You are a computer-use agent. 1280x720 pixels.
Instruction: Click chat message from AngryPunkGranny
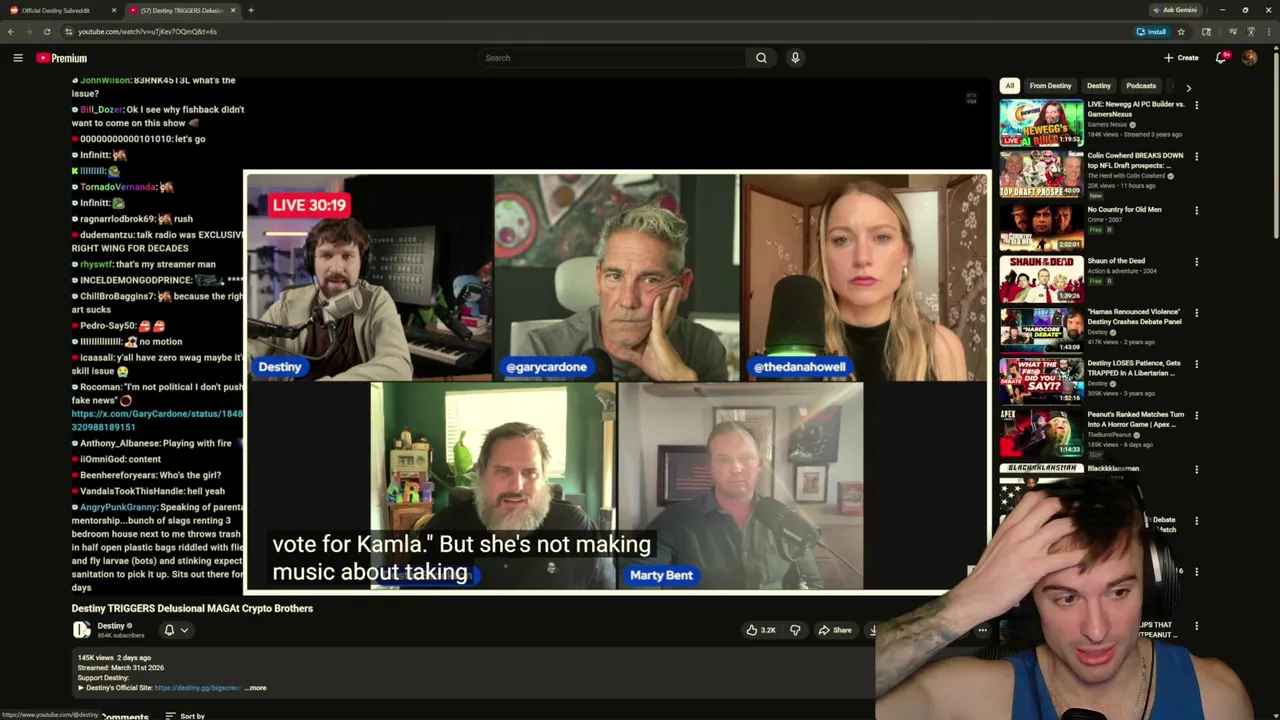(x=158, y=547)
